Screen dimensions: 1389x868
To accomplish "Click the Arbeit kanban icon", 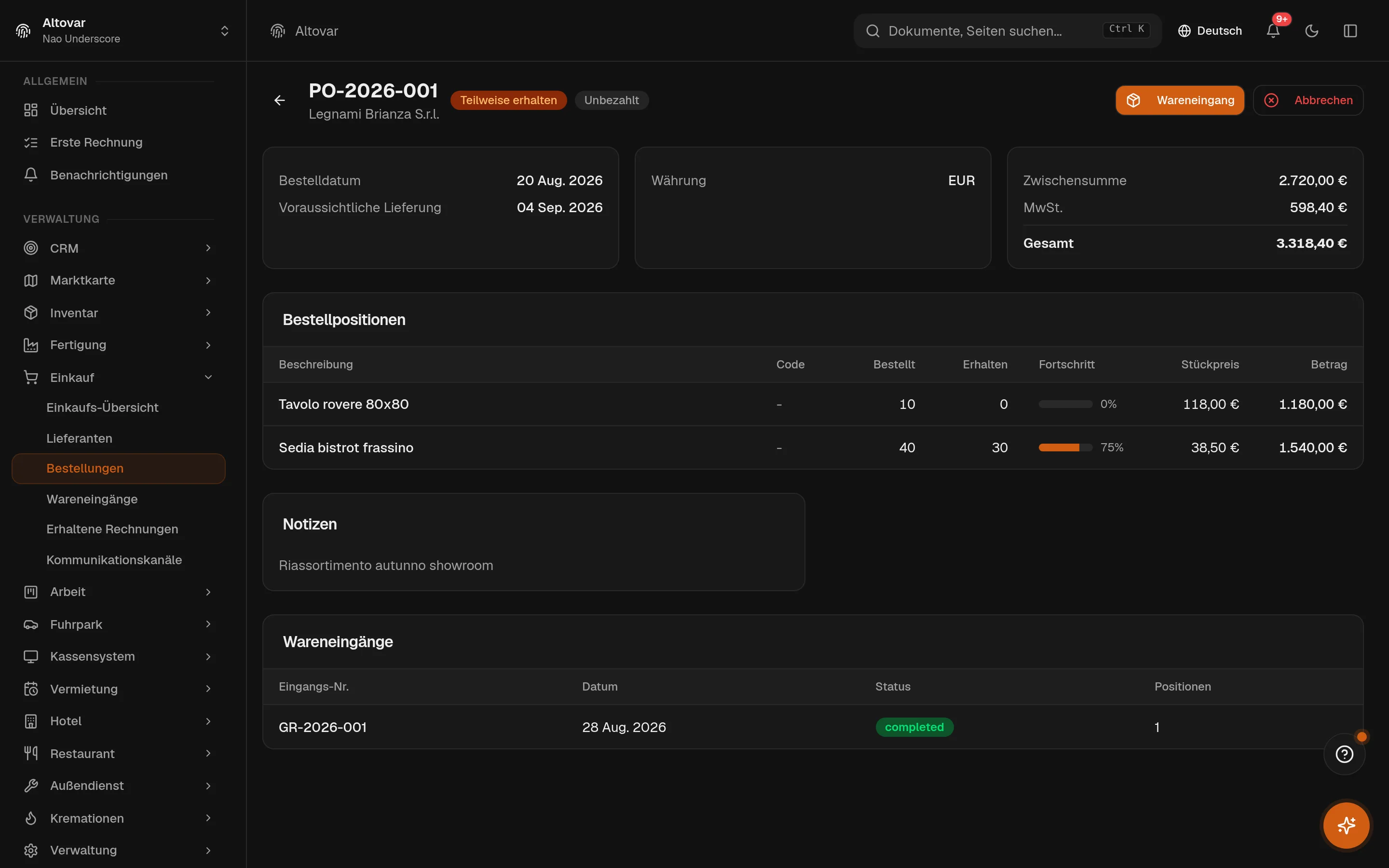I will pyautogui.click(x=31, y=592).
